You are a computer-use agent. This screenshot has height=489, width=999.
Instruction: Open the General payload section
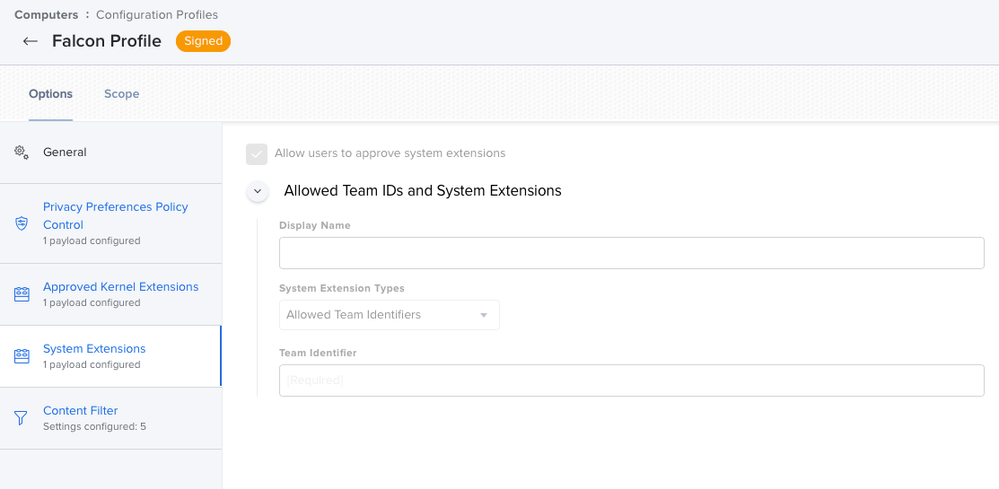[x=111, y=152]
